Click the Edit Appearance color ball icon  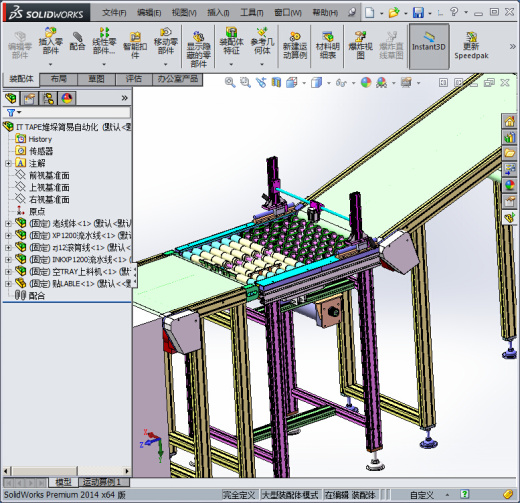pos(366,82)
